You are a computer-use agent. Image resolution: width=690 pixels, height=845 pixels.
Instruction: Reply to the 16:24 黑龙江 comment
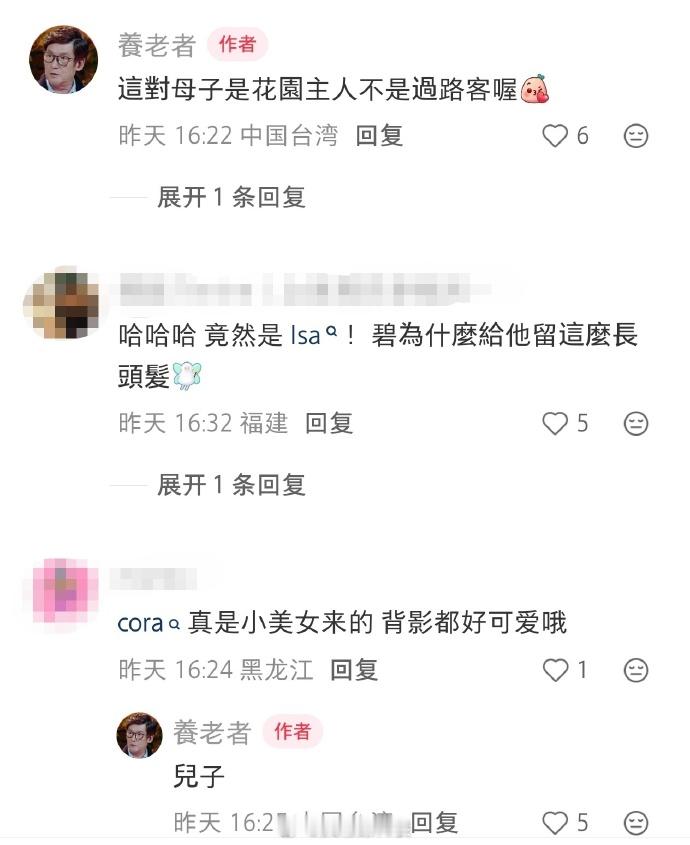tap(354, 670)
